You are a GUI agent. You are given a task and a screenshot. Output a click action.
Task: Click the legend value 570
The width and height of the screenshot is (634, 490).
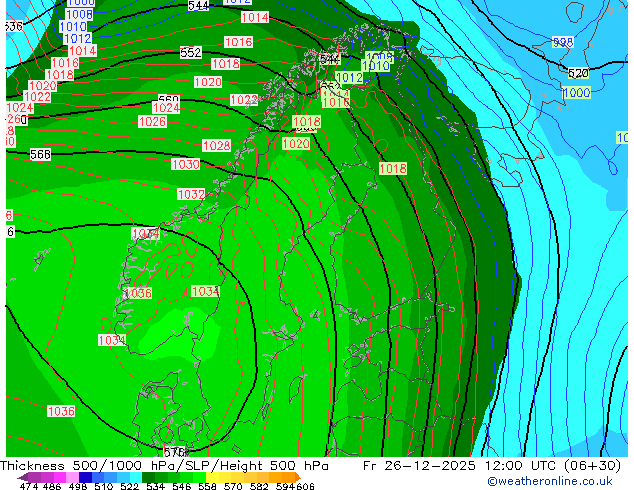(x=233, y=486)
